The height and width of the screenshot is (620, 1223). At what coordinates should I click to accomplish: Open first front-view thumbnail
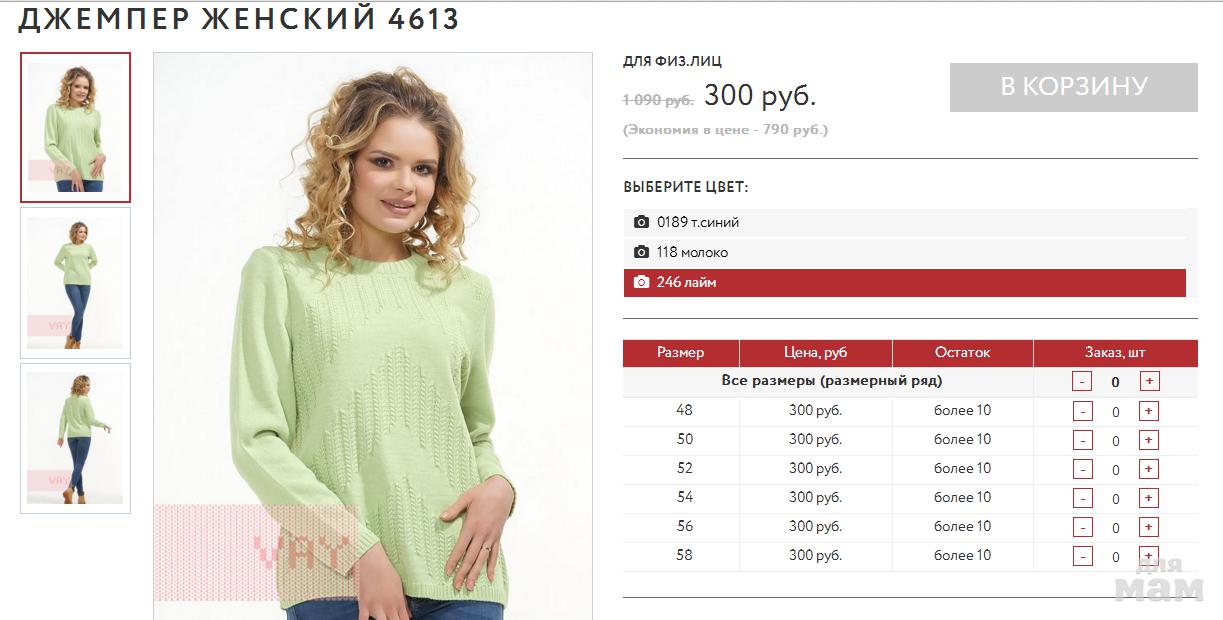pyautogui.click(x=75, y=127)
